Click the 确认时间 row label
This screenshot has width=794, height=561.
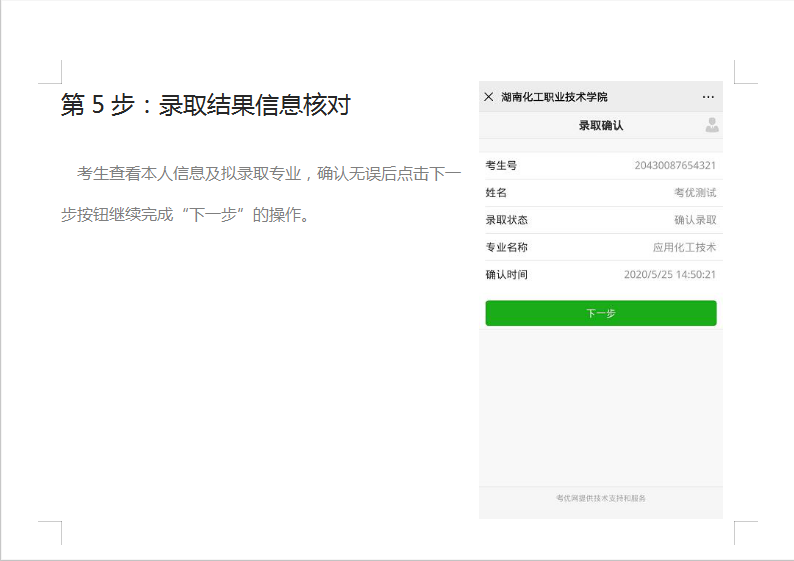click(x=506, y=274)
